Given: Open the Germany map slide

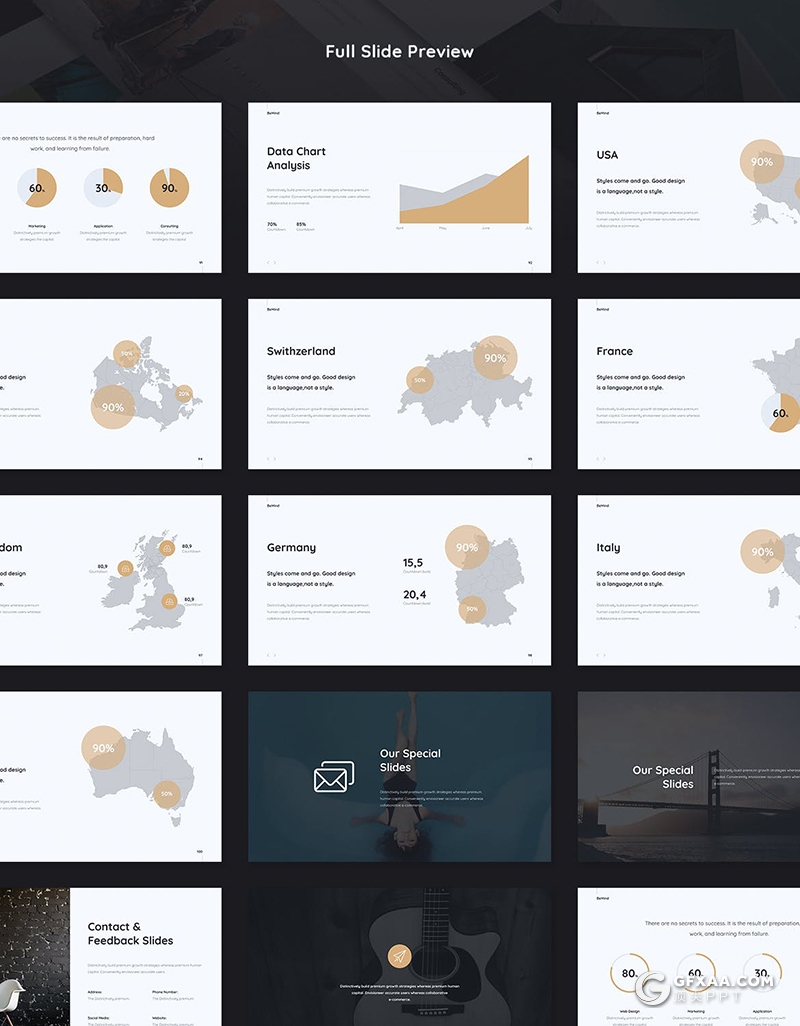Looking at the screenshot, I should (399, 580).
